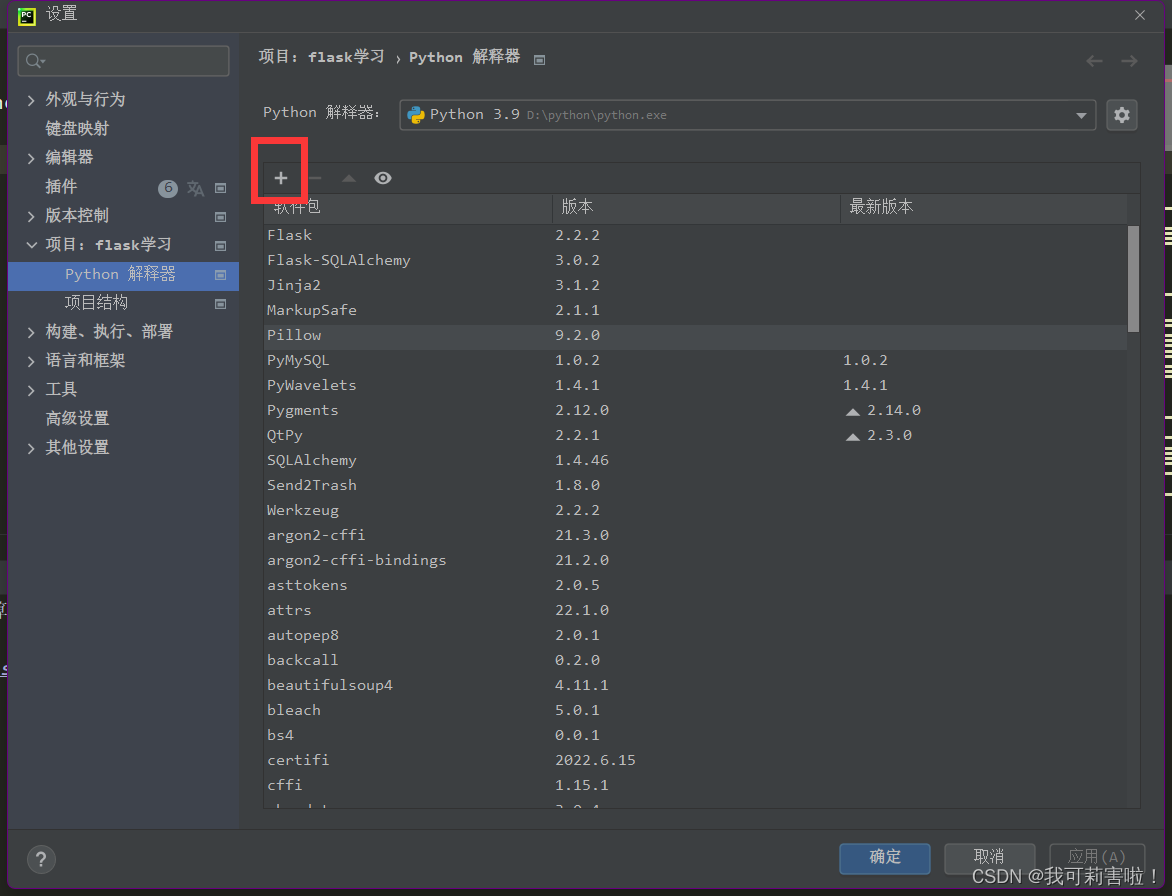1172x896 pixels.
Task: Expand 编辑器 settings section
Action: pos(31,158)
